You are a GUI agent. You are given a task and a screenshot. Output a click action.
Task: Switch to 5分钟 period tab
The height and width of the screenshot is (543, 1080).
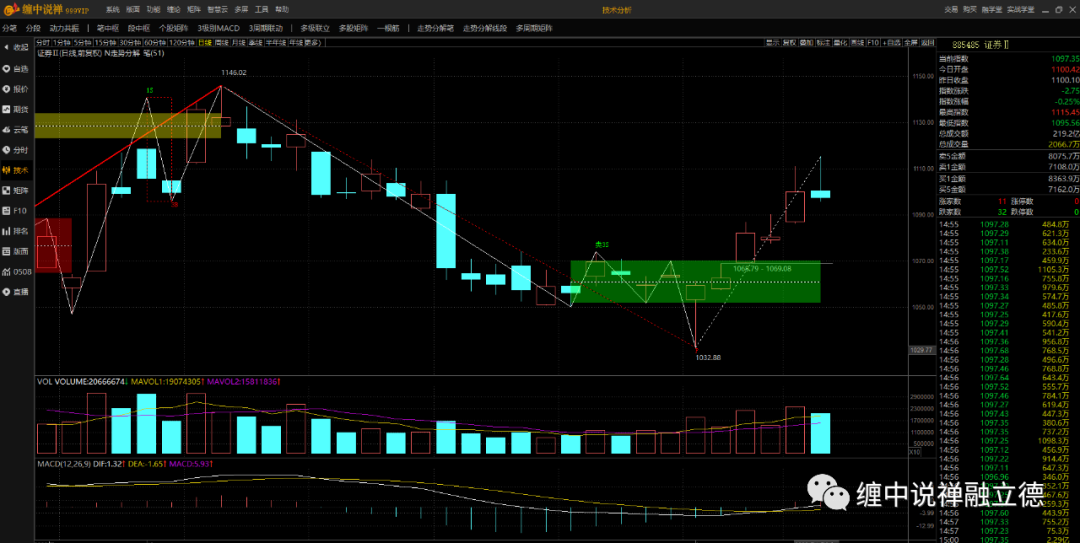click(82, 43)
